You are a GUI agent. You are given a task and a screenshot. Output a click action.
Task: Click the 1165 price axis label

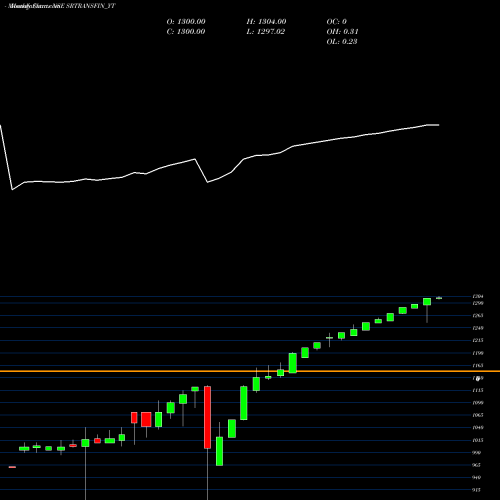[478, 366]
